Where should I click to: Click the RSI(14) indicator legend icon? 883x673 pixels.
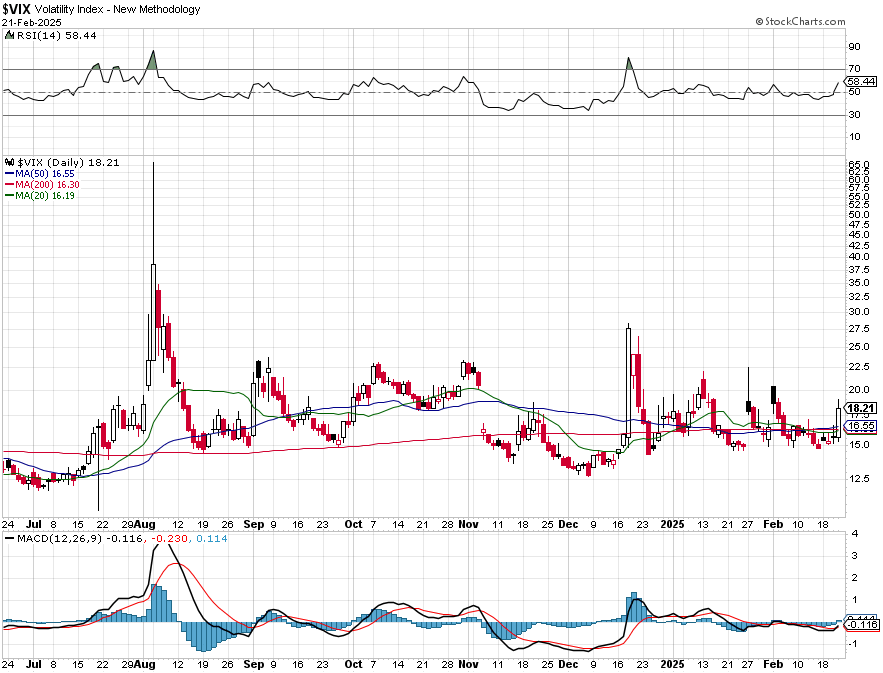point(9,35)
